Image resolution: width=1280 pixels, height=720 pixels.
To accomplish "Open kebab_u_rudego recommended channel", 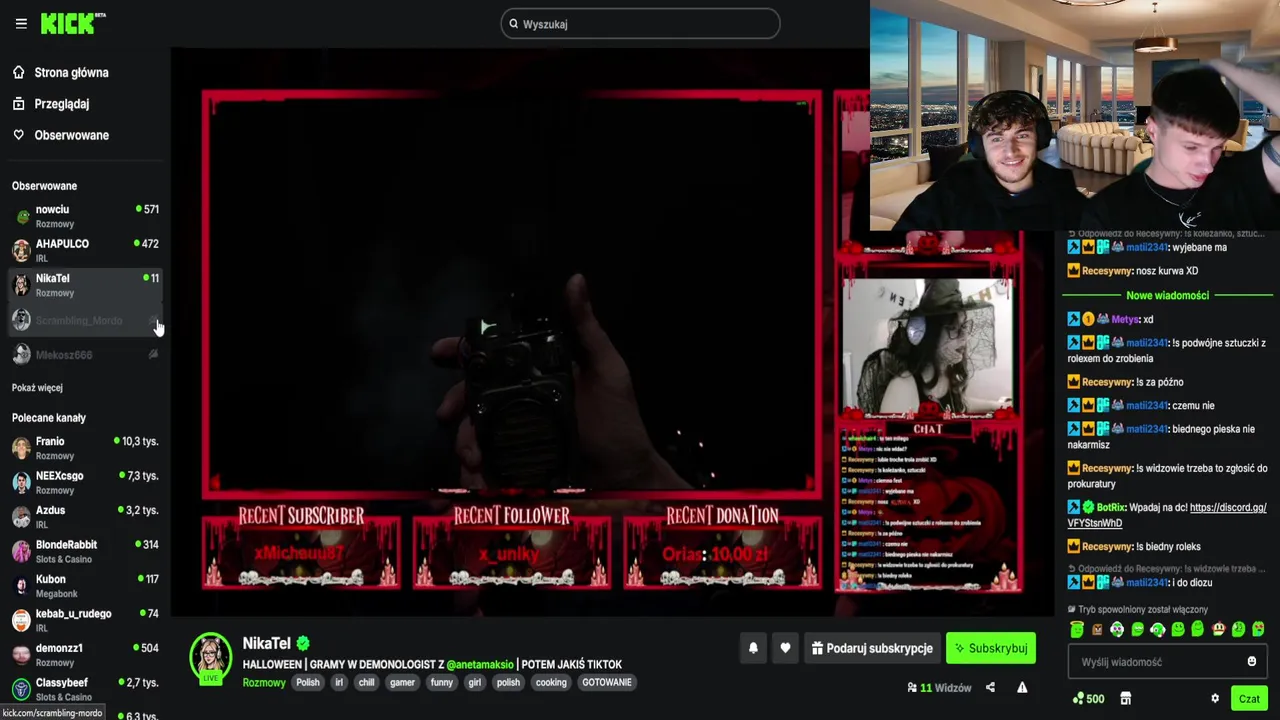I will click(85, 620).
